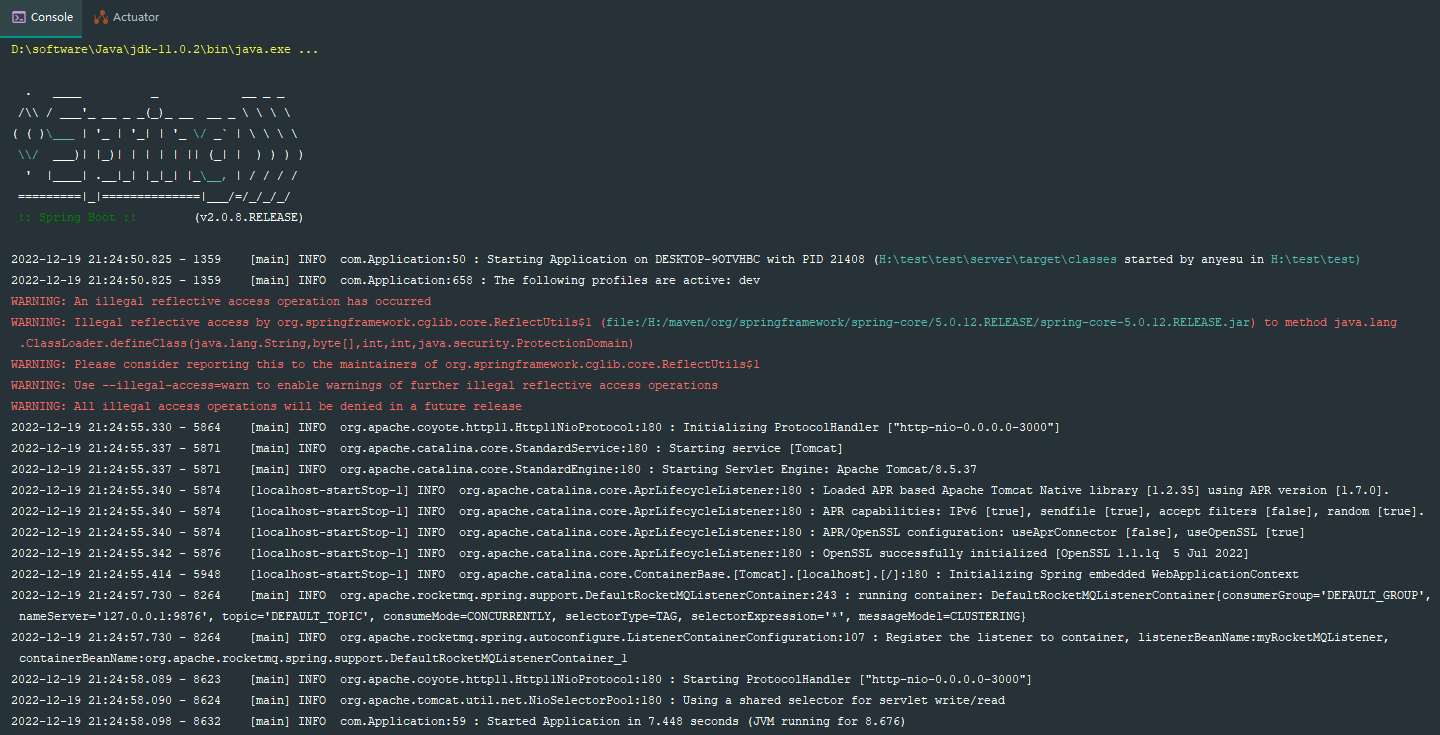This screenshot has height=735, width=1440.
Task: Click 'org.apache.catalina.core.StandardEngine:180' logger name
Action: pos(494,469)
